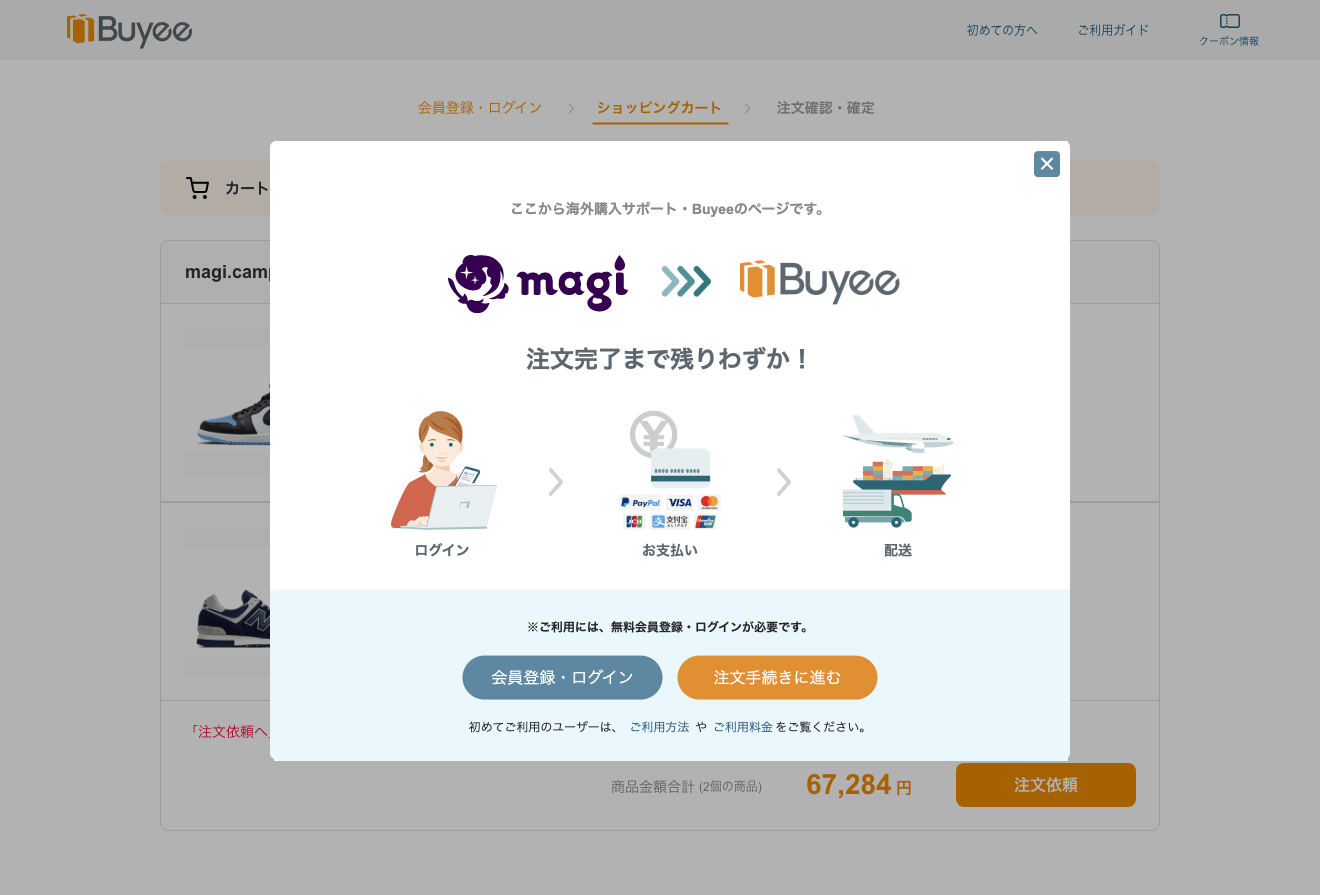This screenshot has height=895, width=1320.
Task: Open the クーポン情報 coupon icon
Action: click(x=1229, y=30)
